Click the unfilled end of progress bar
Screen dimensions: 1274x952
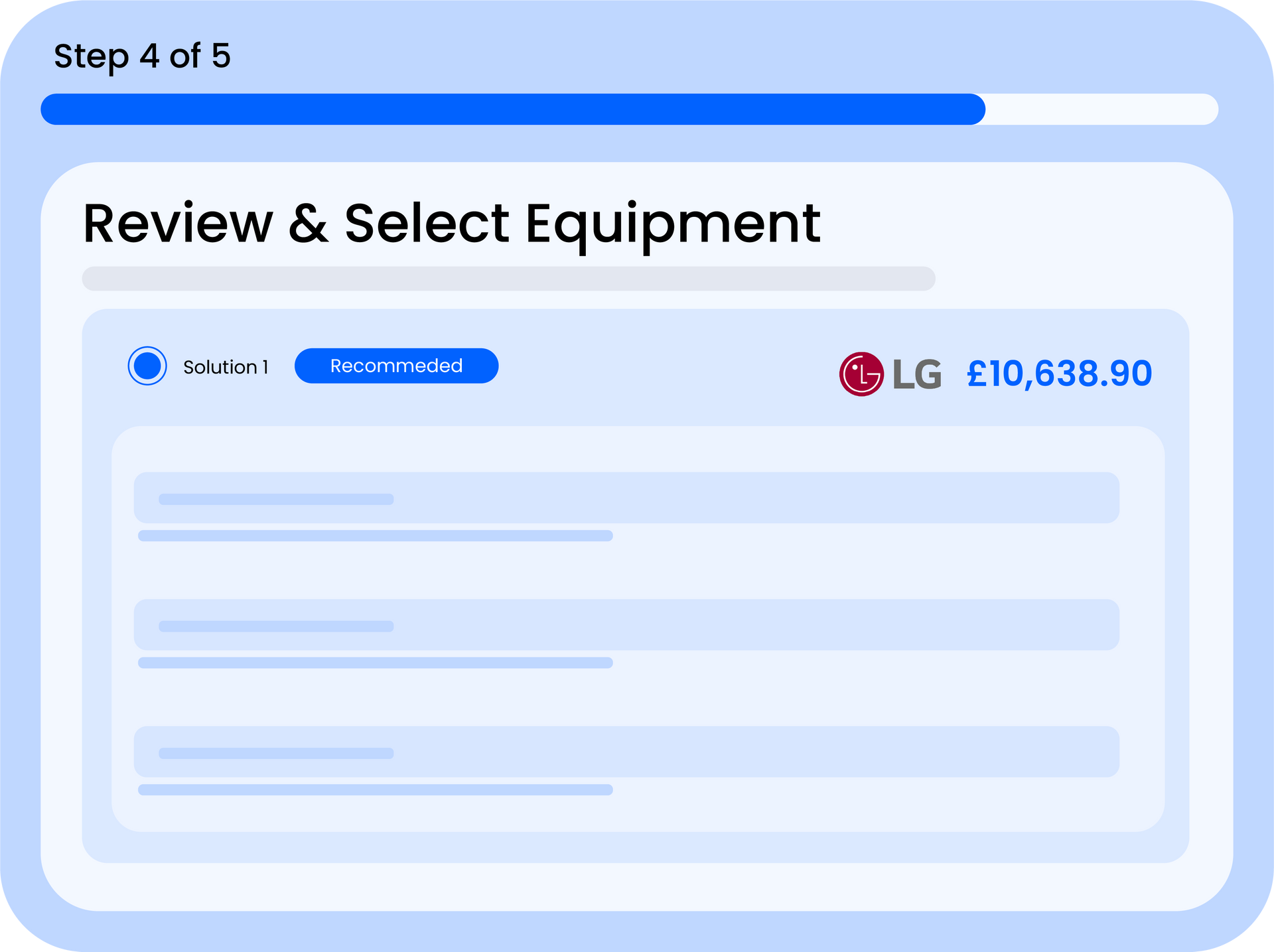[1101, 109]
